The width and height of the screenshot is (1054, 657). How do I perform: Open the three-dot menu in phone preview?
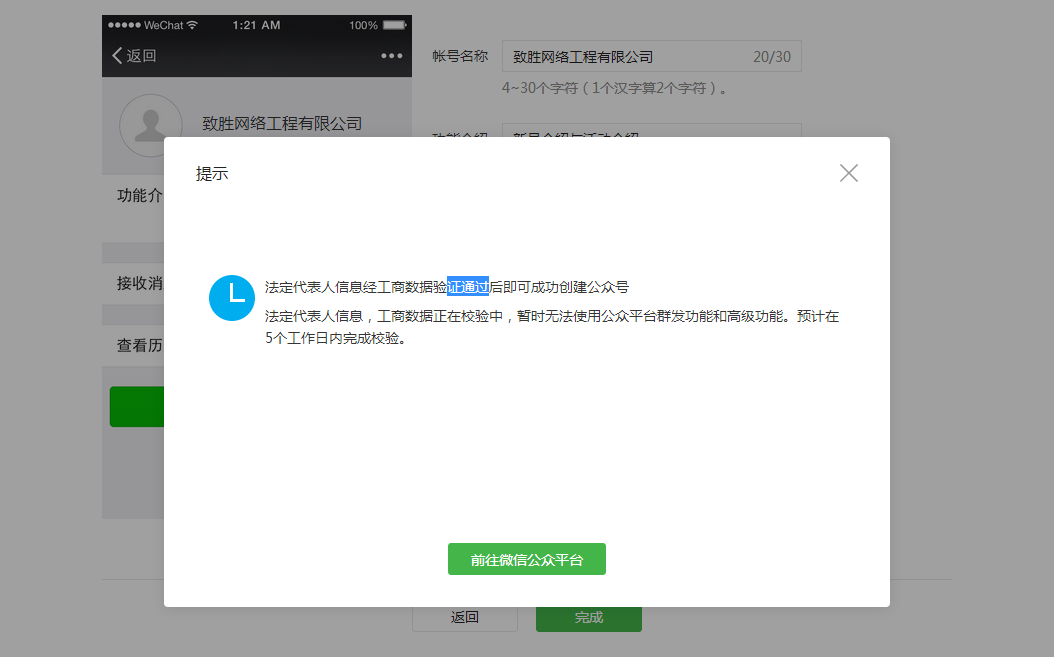[391, 56]
